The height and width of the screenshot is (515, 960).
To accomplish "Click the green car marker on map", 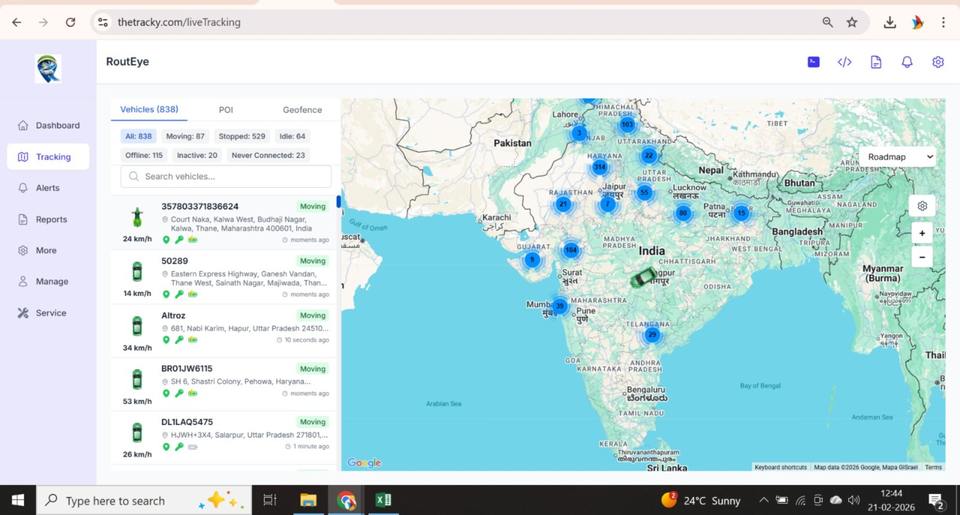I will (644, 277).
